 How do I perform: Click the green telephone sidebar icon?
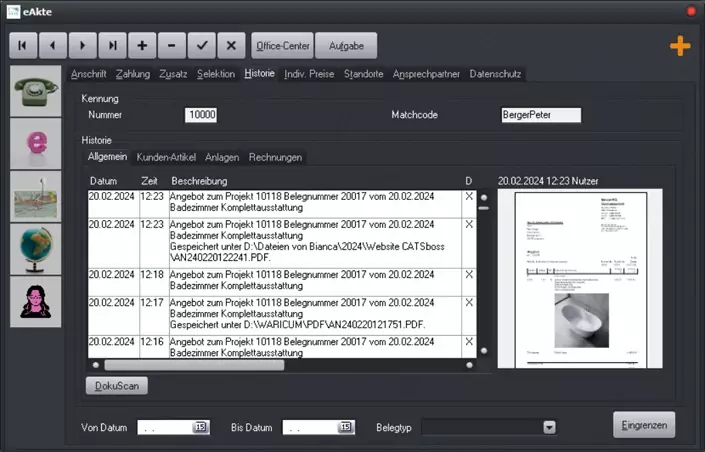click(x=36, y=91)
